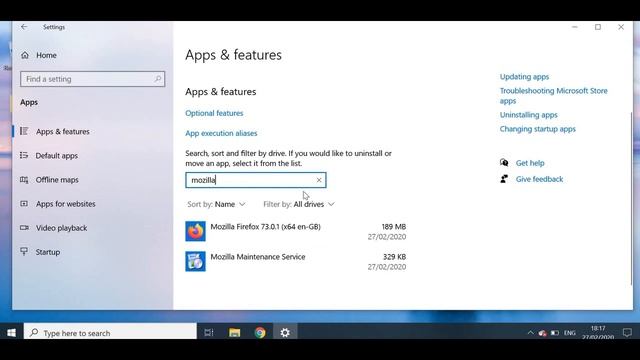Show hidden system tray icons
The height and width of the screenshot is (360, 640).
click(530, 333)
